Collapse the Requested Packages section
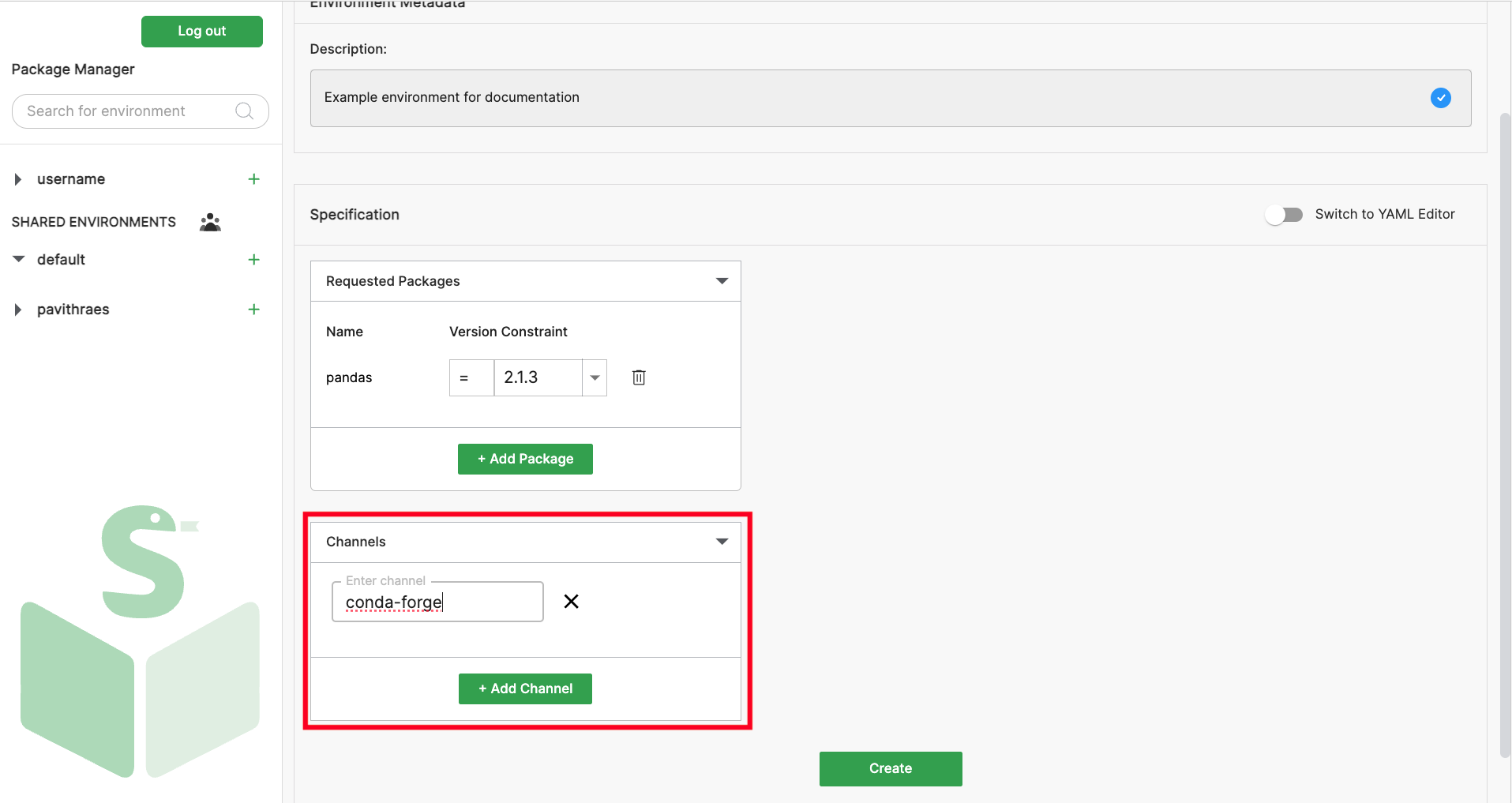 pyautogui.click(x=720, y=280)
